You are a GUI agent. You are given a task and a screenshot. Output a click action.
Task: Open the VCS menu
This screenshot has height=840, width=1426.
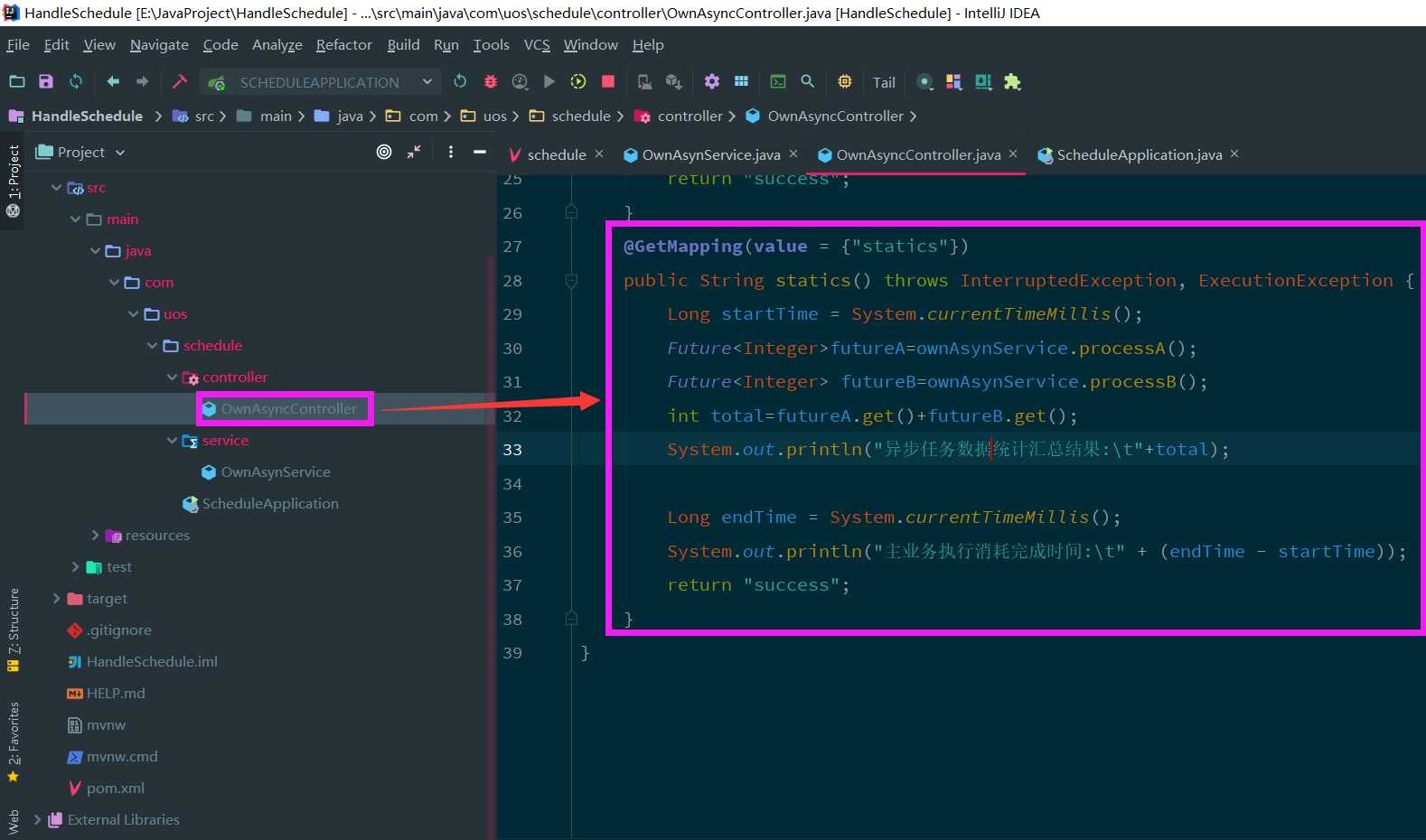click(x=537, y=44)
